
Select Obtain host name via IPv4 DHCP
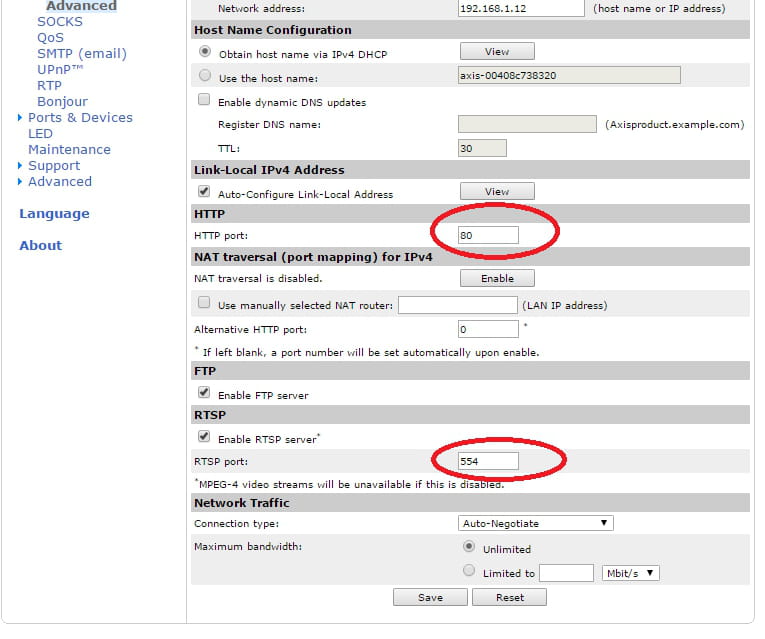[x=205, y=51]
